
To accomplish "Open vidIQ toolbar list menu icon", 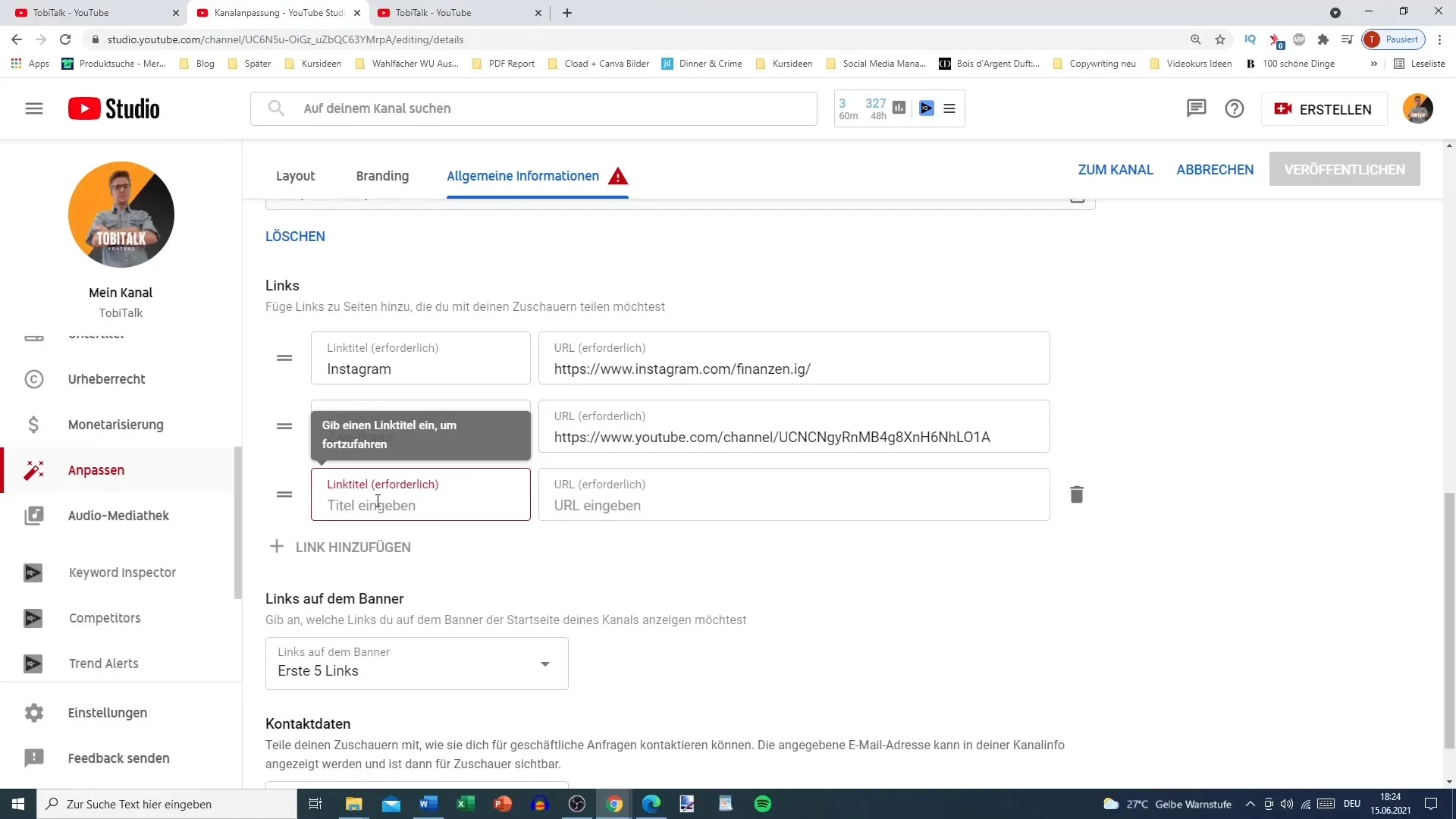I will 949,108.
